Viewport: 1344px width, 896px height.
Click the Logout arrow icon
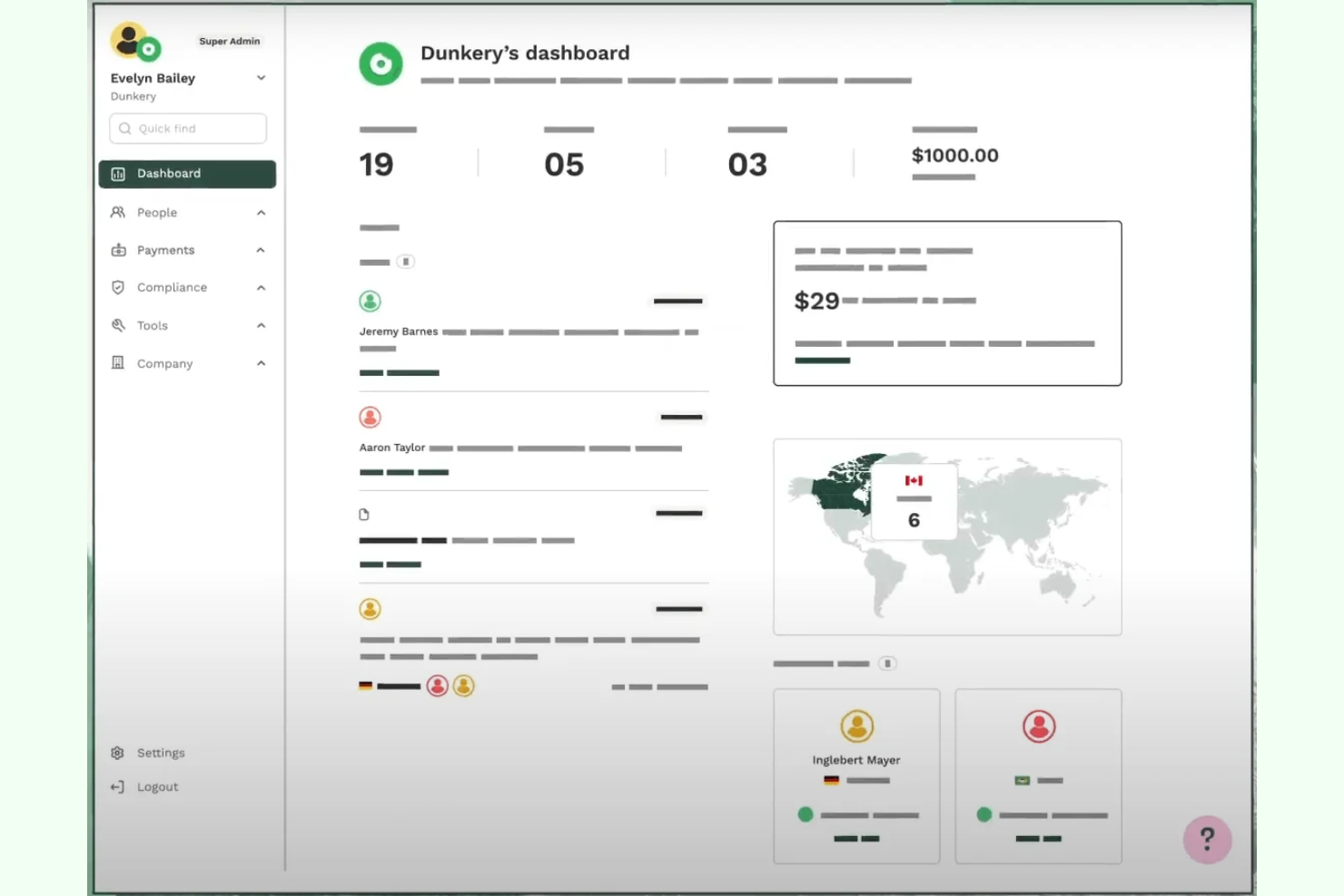[118, 787]
